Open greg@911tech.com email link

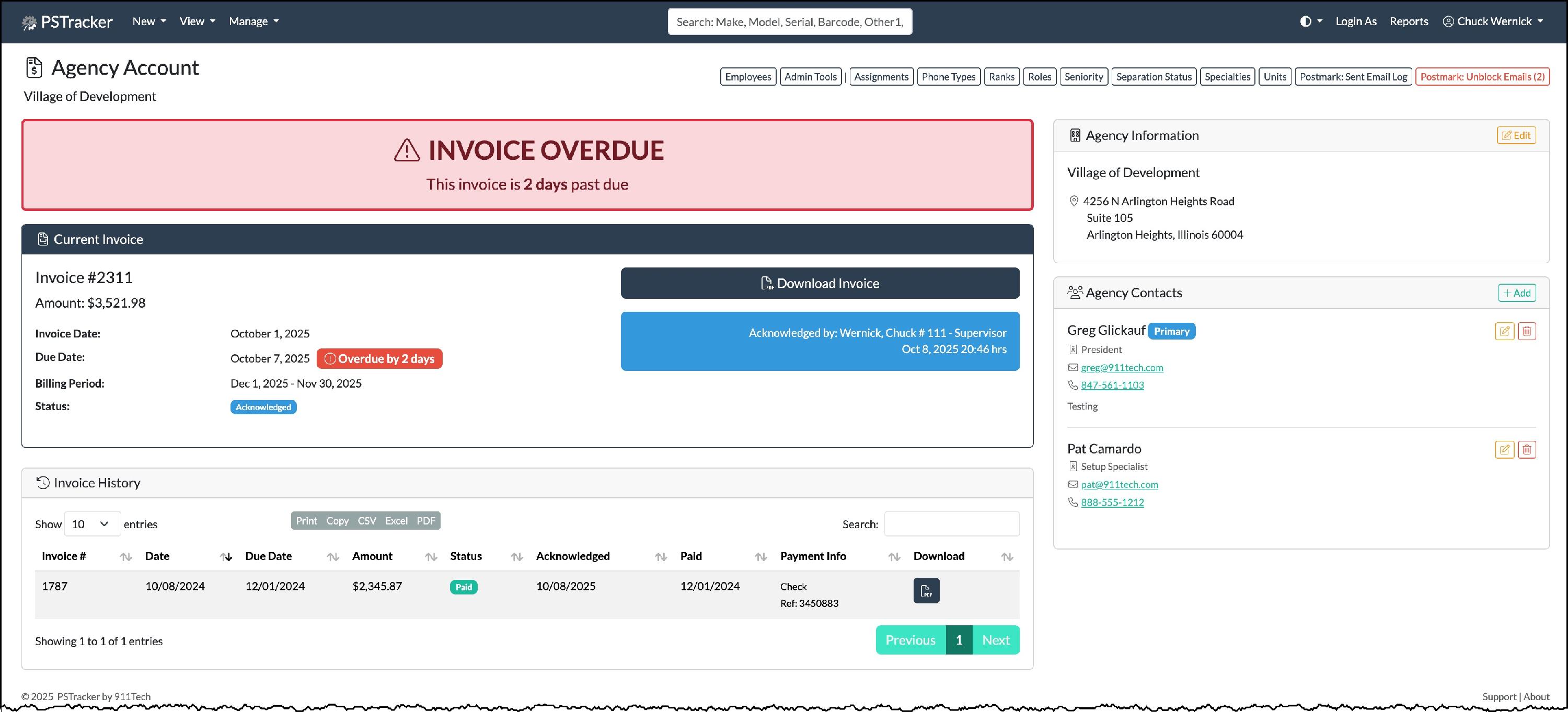point(1121,368)
